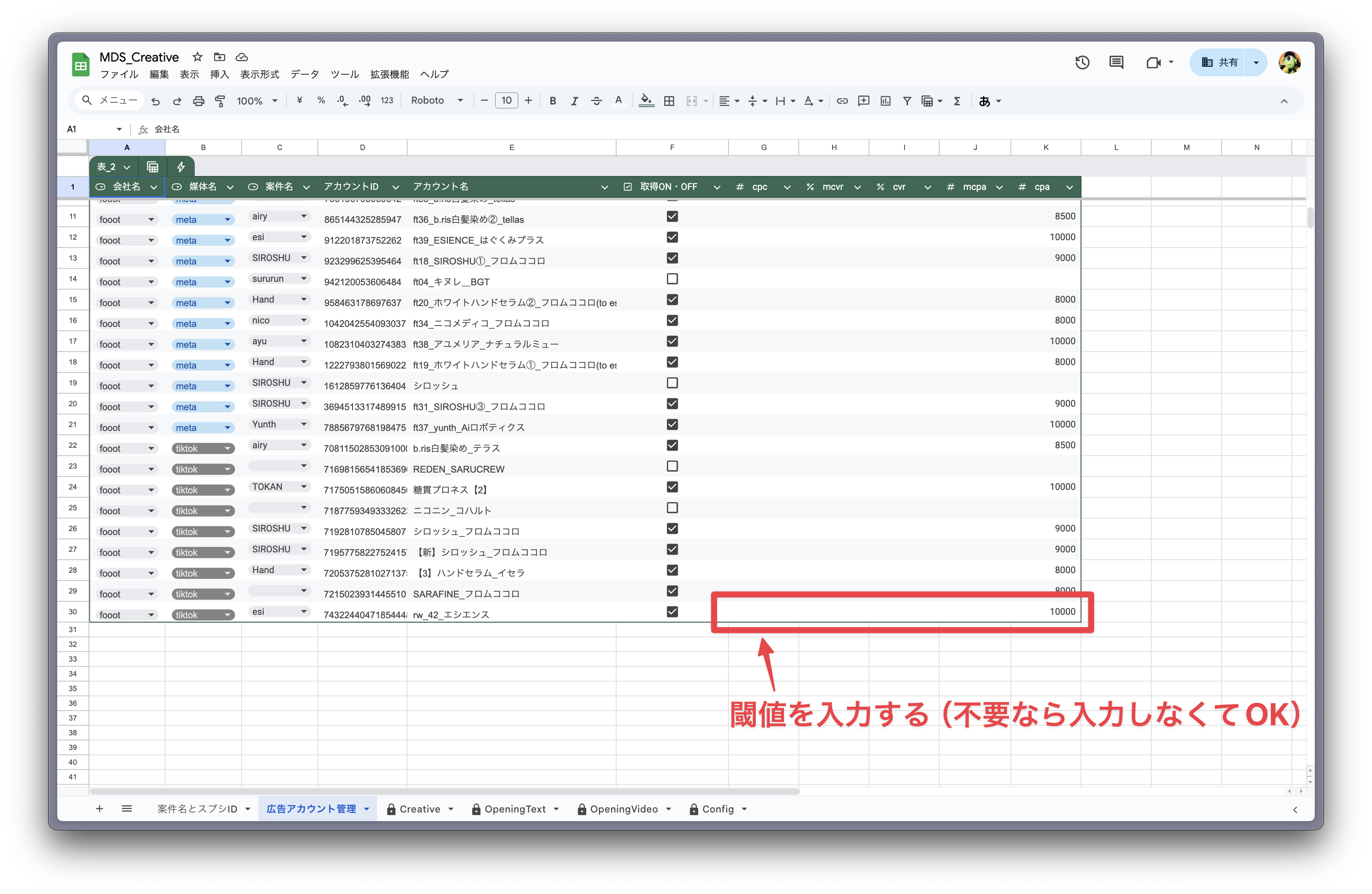The width and height of the screenshot is (1372, 894).
Task: Uncheck the box for ft39_ESIENCE_はぐくみプラス
Action: pos(672,237)
